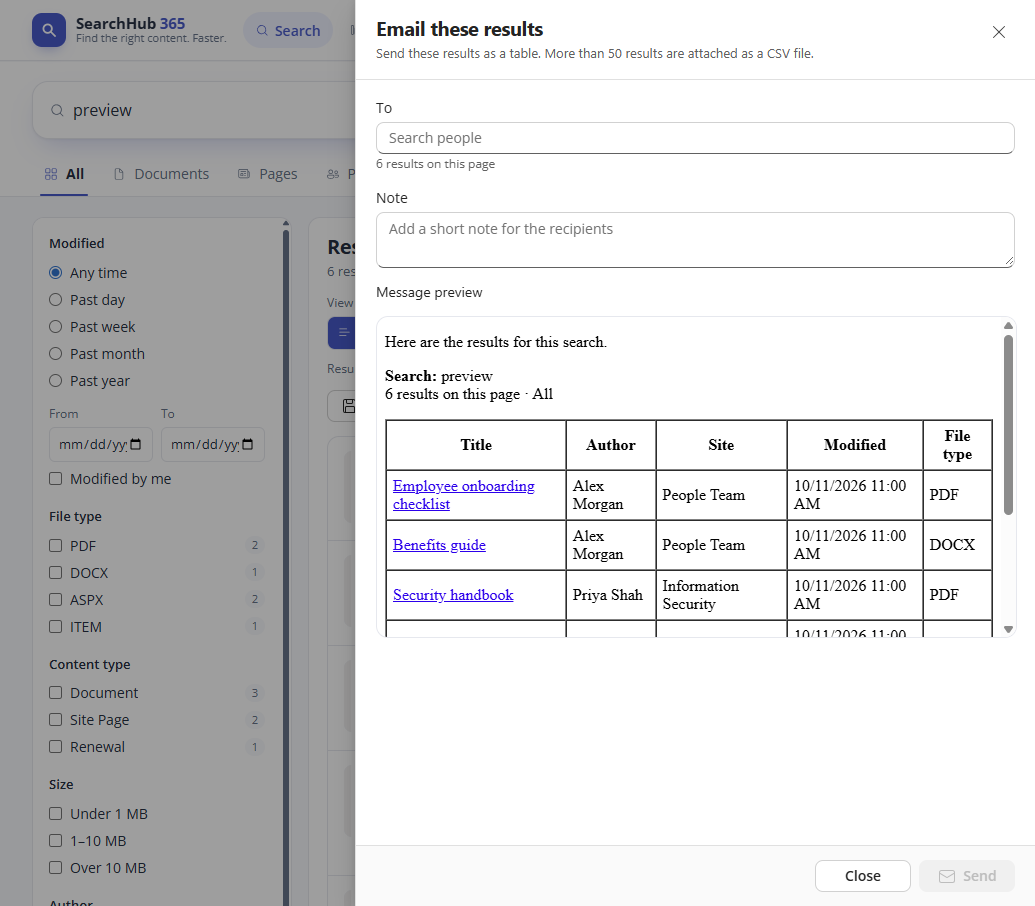This screenshot has height=906, width=1035.
Task: Click the save icon button under Results
Action: [348, 406]
